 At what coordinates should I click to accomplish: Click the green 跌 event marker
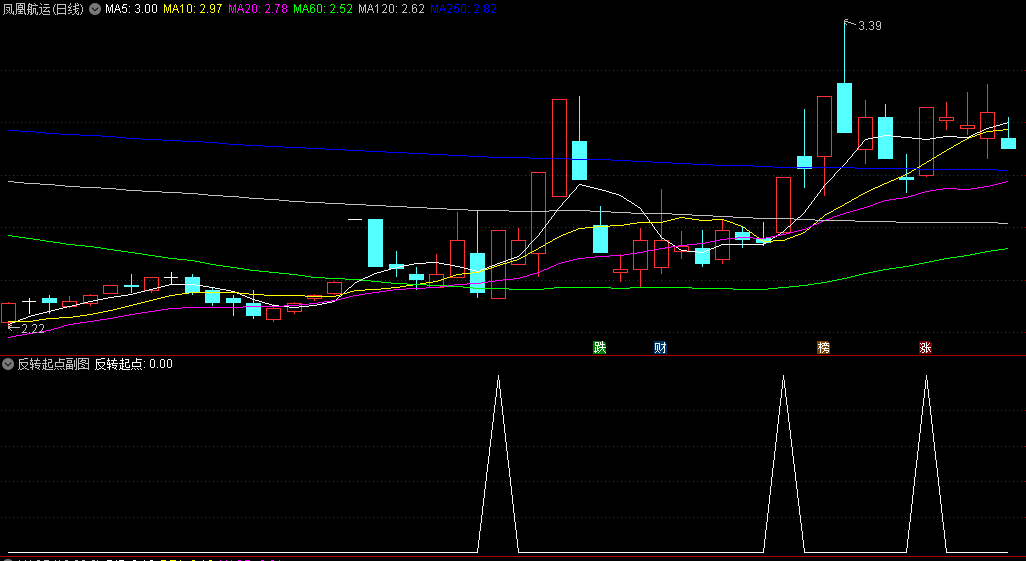pyautogui.click(x=600, y=348)
